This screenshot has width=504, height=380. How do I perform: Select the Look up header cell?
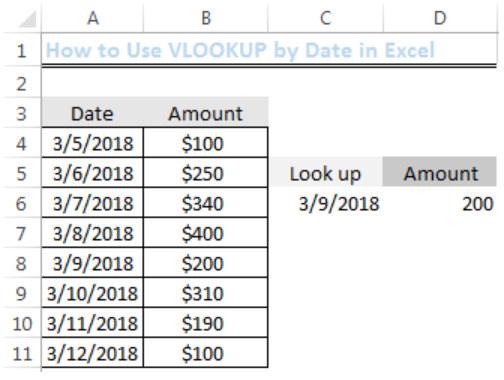coord(325,173)
